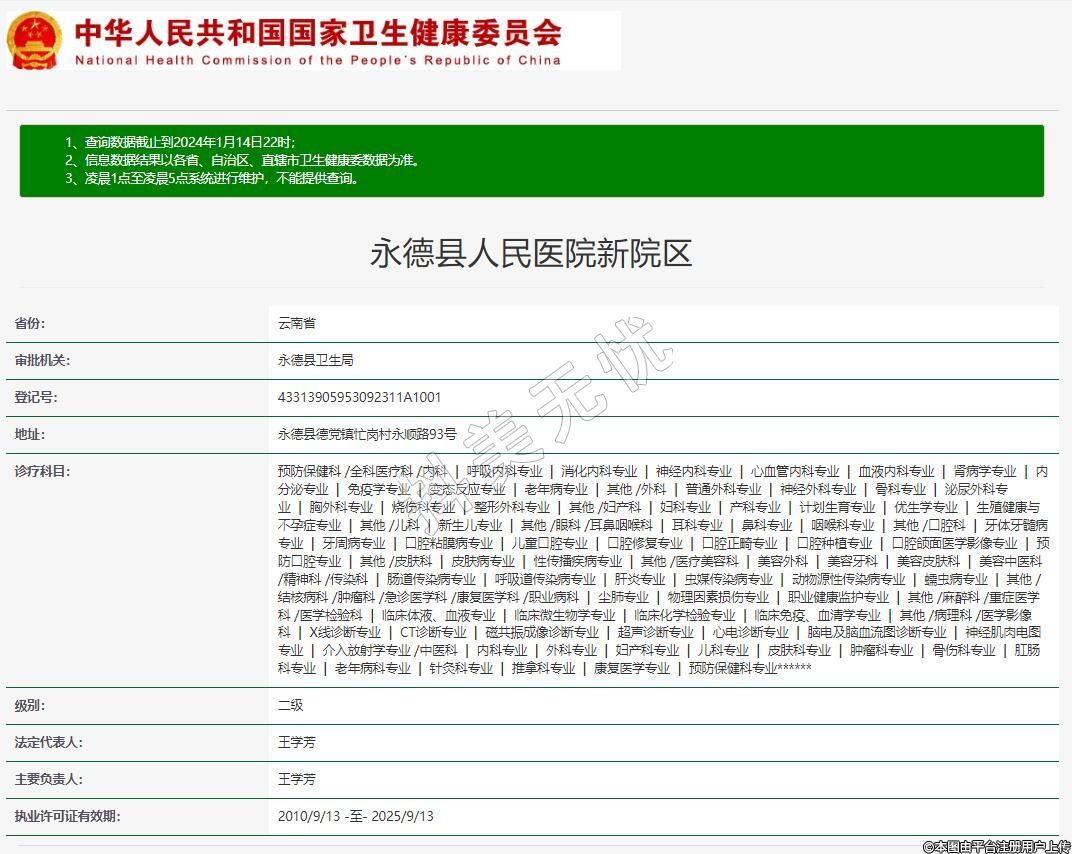This screenshot has width=1072, height=854.
Task: Select the registration number 43313905953092311A1001
Action: [x=359, y=398]
